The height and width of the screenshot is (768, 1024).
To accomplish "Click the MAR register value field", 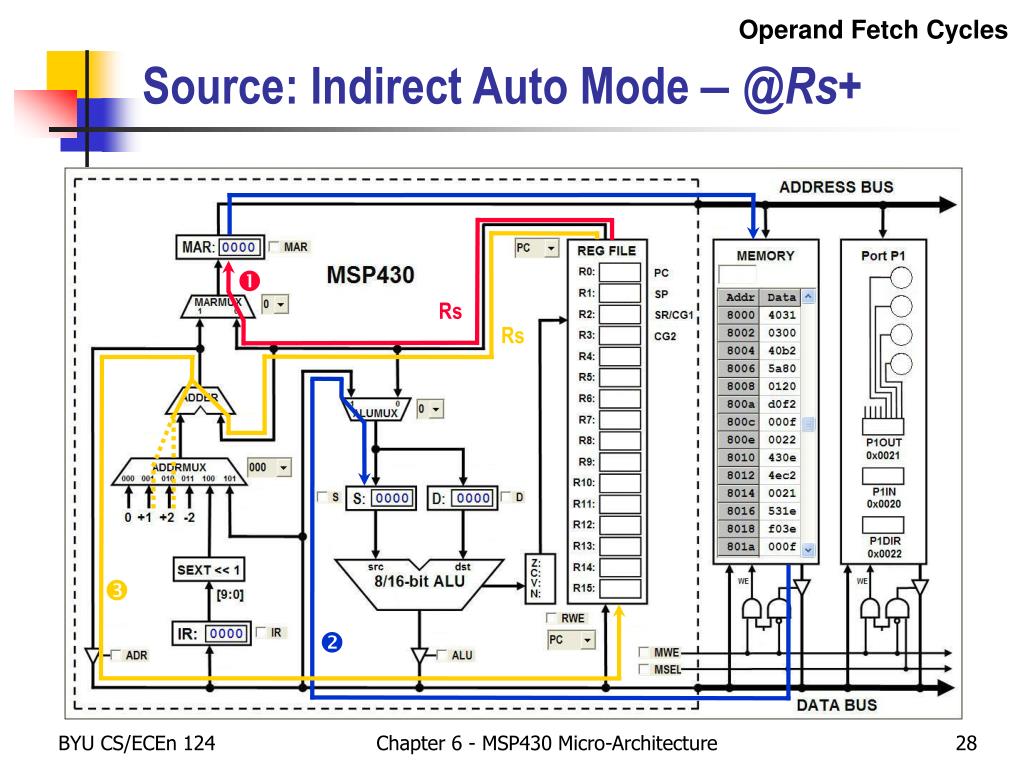I will pyautogui.click(x=240, y=248).
